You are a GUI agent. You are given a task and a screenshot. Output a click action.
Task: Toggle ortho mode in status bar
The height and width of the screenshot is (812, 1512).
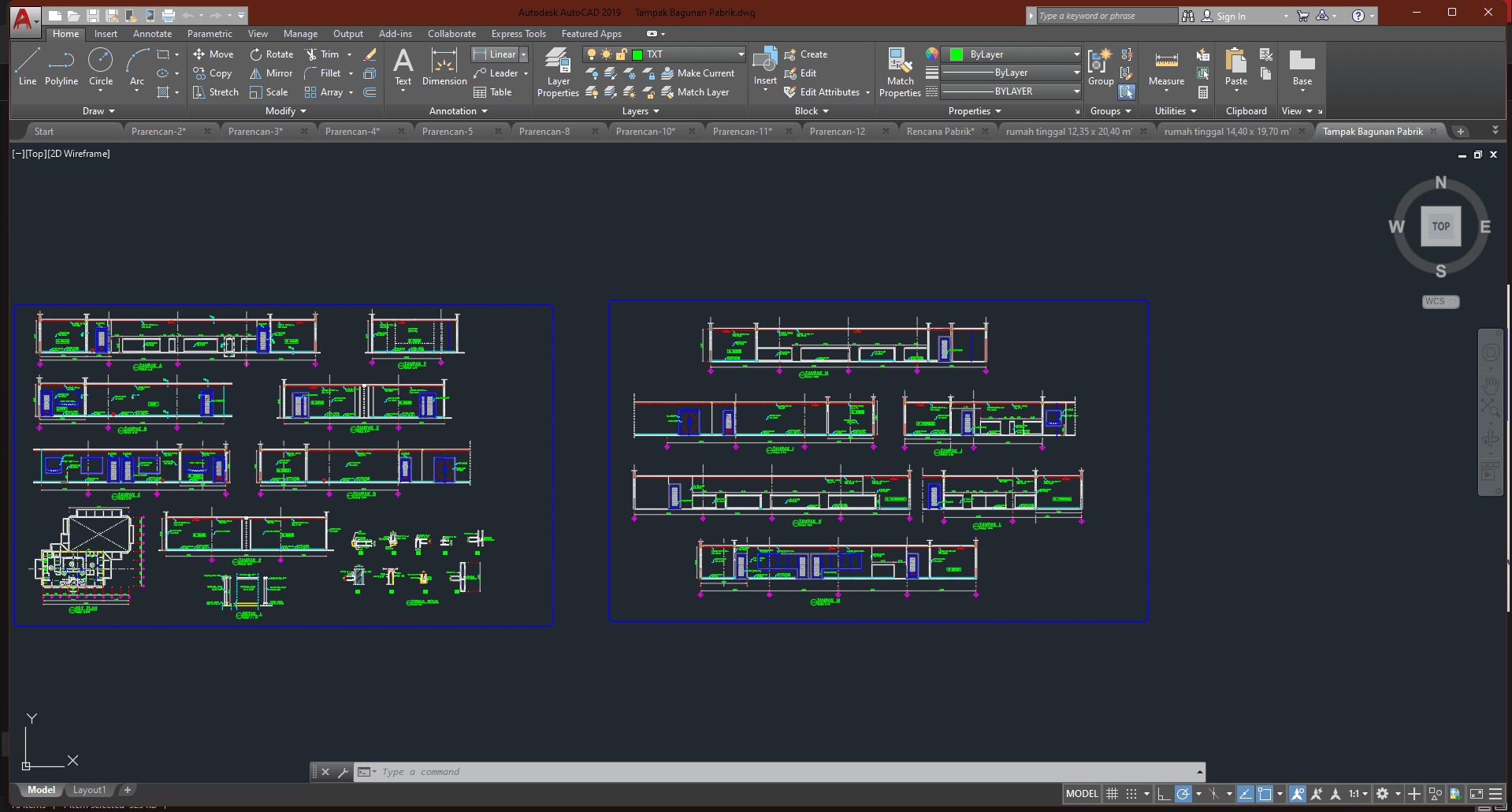point(1164,794)
